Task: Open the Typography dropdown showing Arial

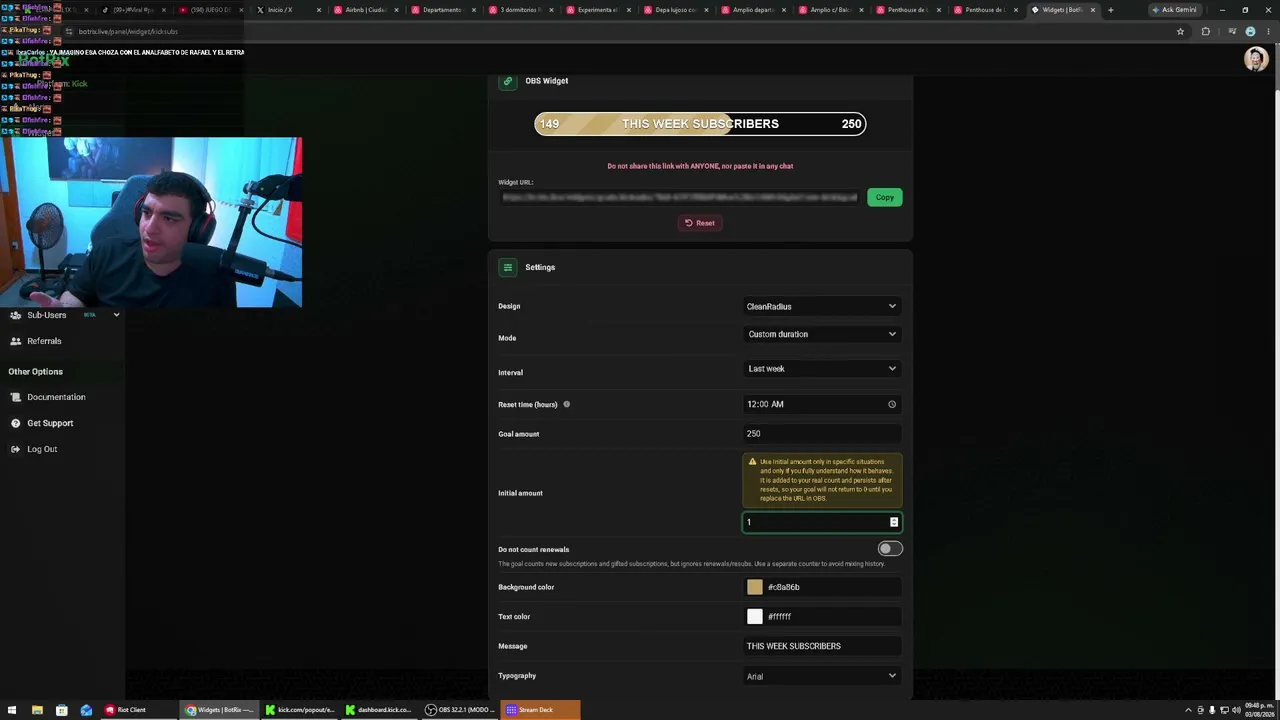Action: click(821, 676)
